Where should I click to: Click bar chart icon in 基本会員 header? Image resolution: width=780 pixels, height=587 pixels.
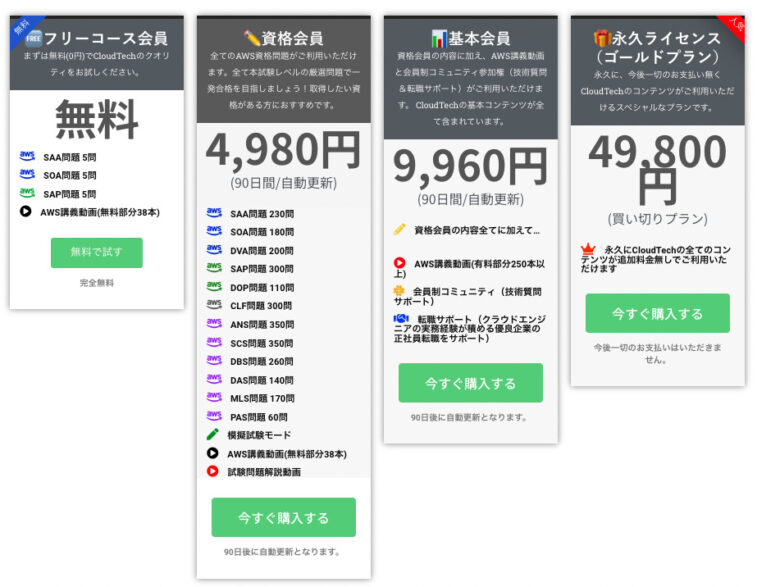pyautogui.click(x=439, y=38)
